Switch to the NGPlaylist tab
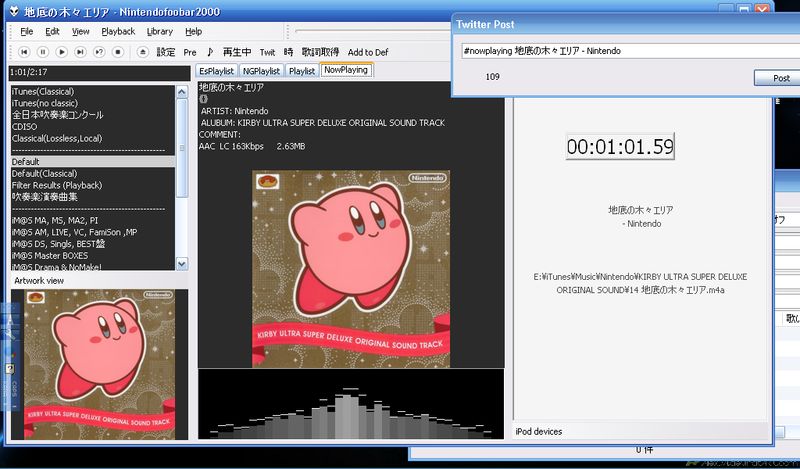 [x=261, y=71]
